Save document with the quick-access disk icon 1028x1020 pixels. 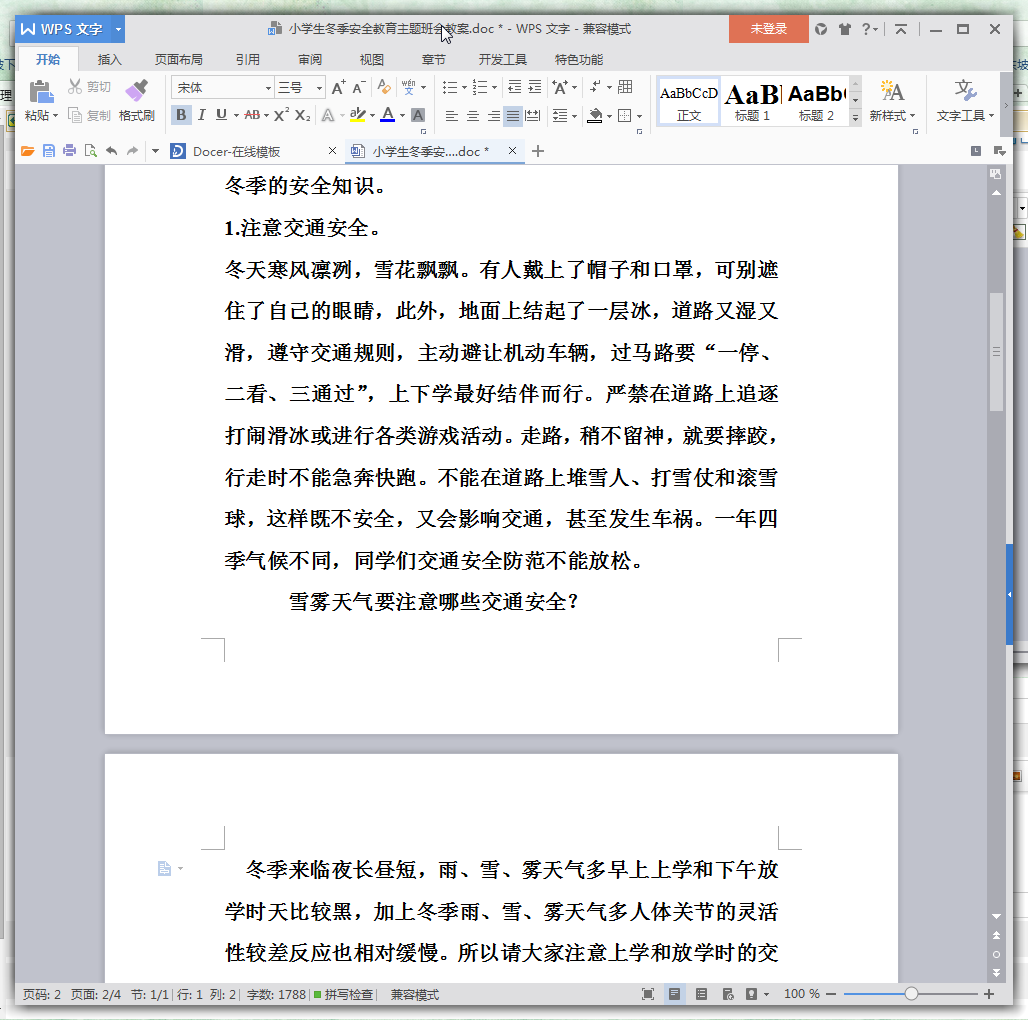coord(49,151)
